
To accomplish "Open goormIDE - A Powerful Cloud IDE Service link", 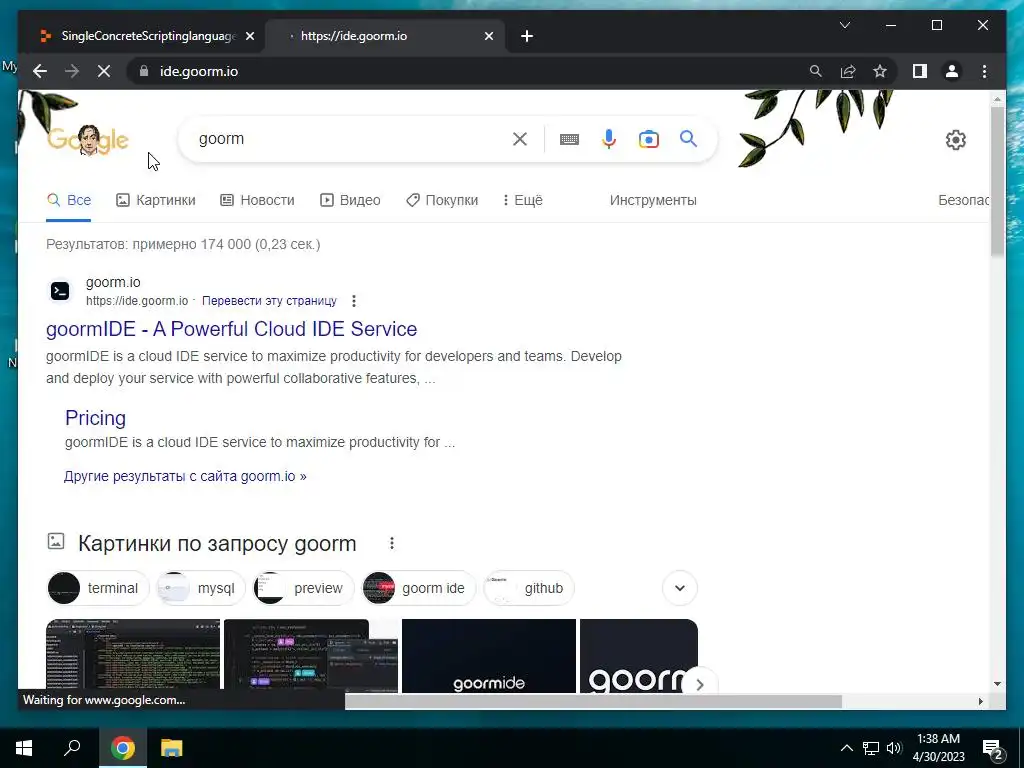I will tap(231, 329).
